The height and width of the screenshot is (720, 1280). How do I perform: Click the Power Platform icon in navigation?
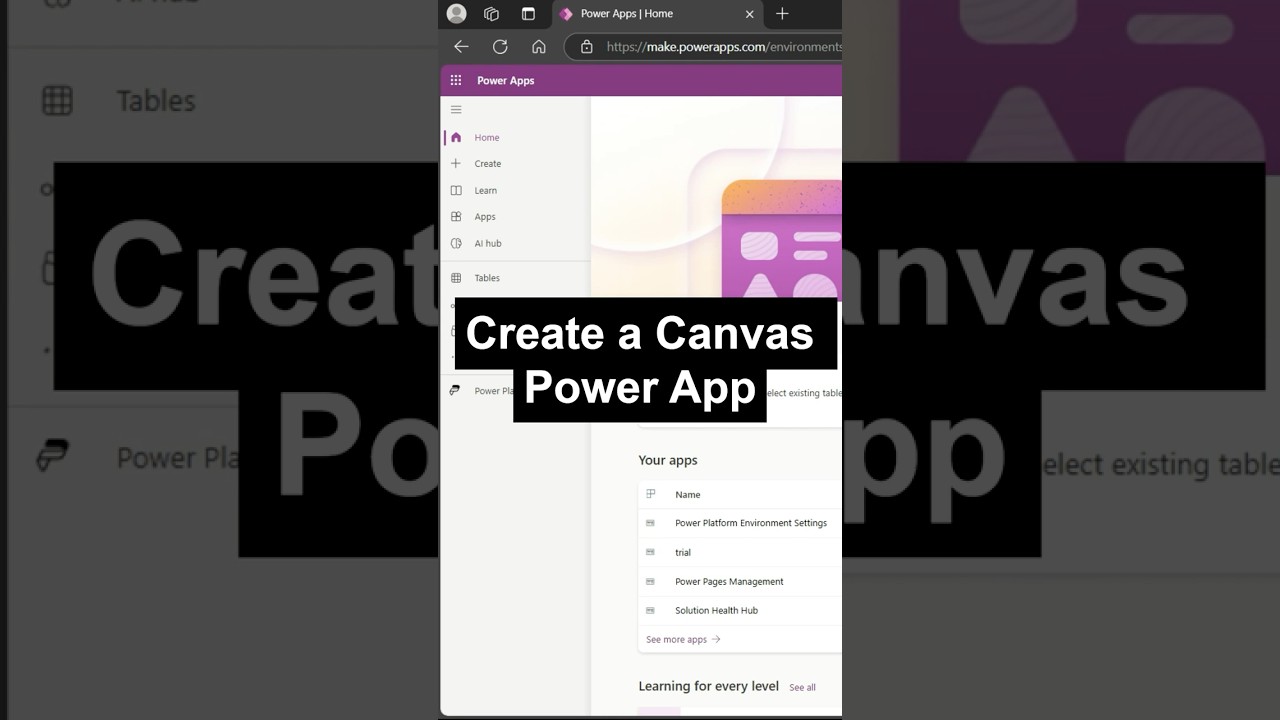coord(455,391)
